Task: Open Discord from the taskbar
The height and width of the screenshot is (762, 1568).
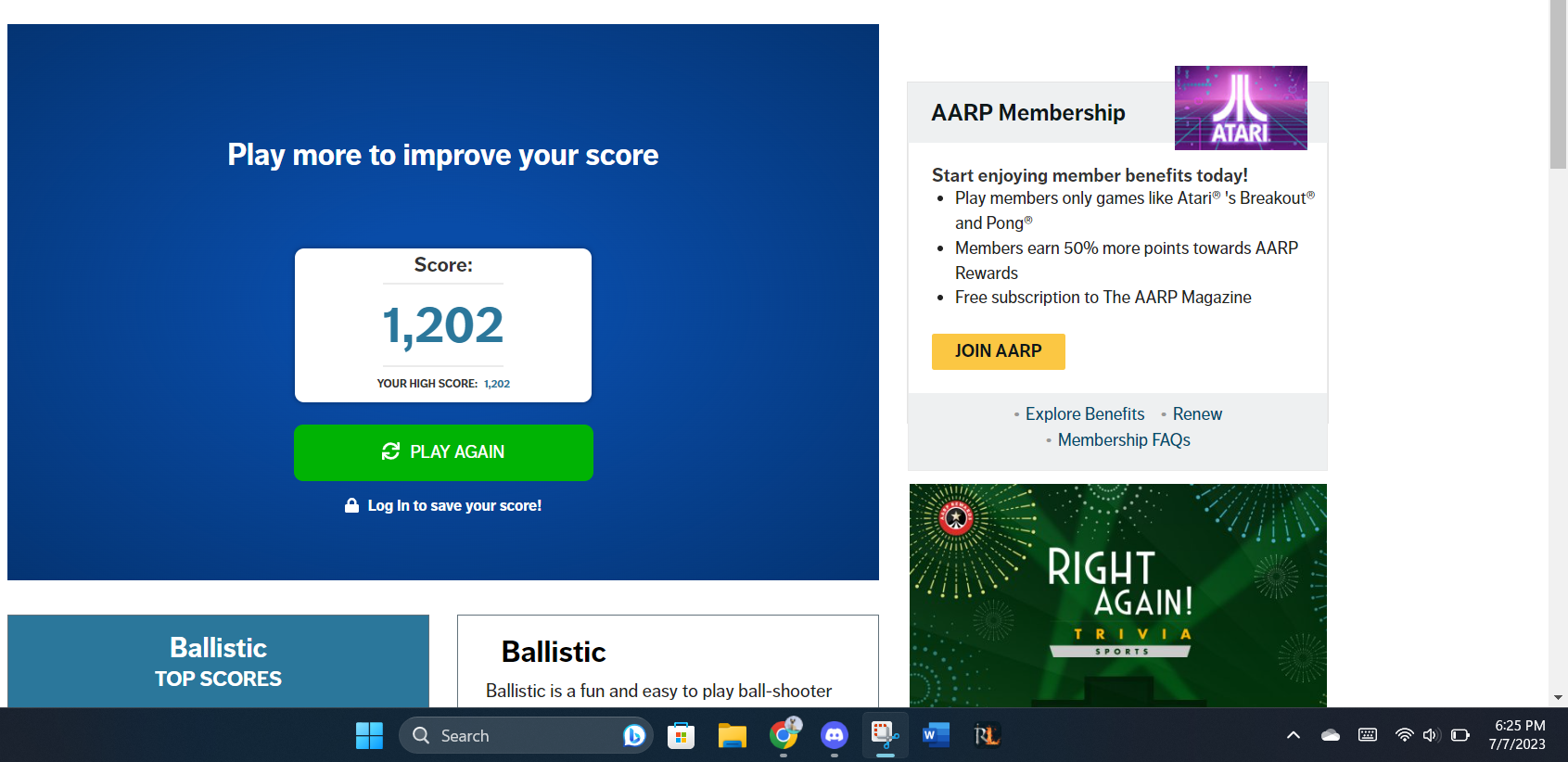Action: pyautogui.click(x=835, y=735)
